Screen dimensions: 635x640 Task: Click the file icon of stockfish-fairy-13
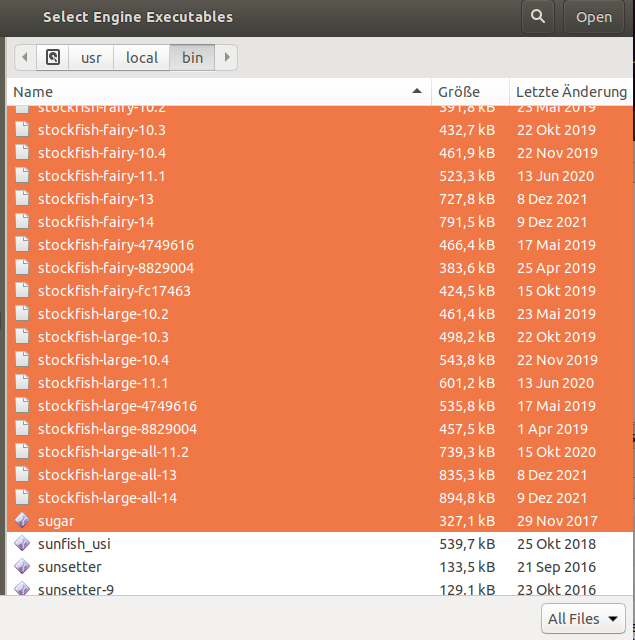coord(22,198)
